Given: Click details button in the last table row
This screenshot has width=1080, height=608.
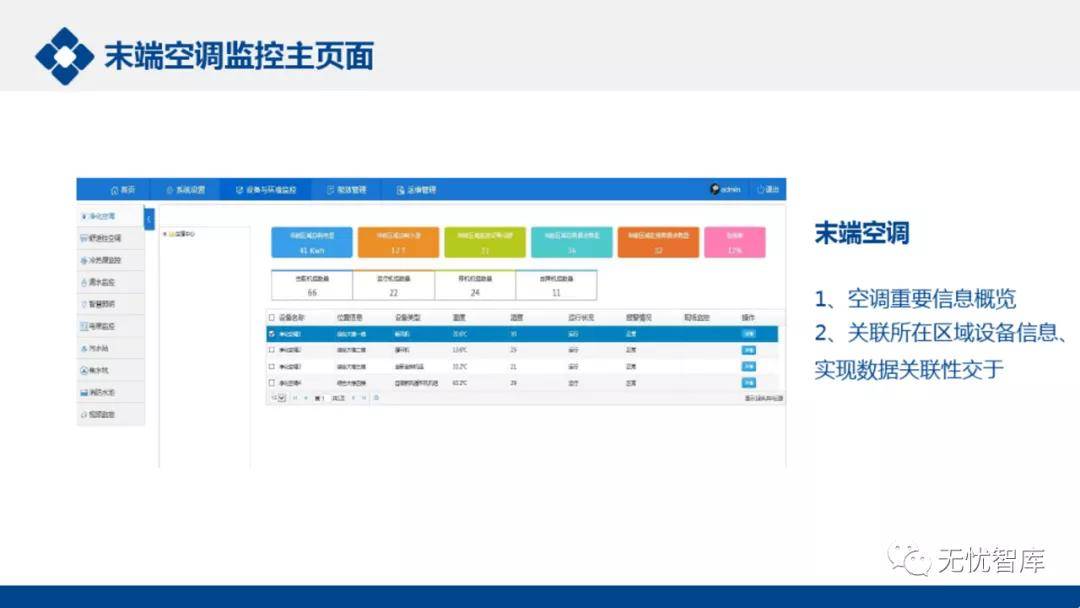Looking at the screenshot, I should point(748,382).
